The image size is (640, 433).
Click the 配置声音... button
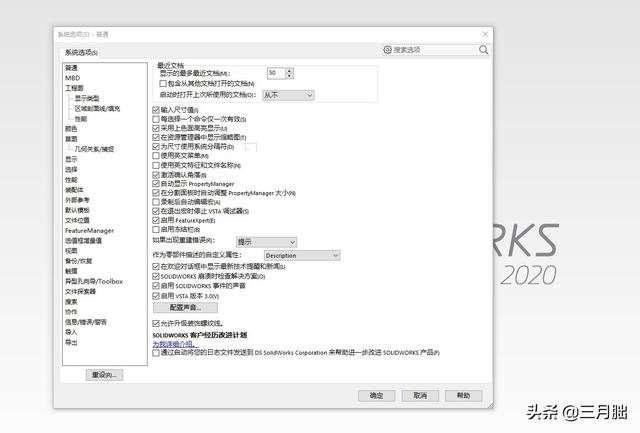tap(185, 307)
